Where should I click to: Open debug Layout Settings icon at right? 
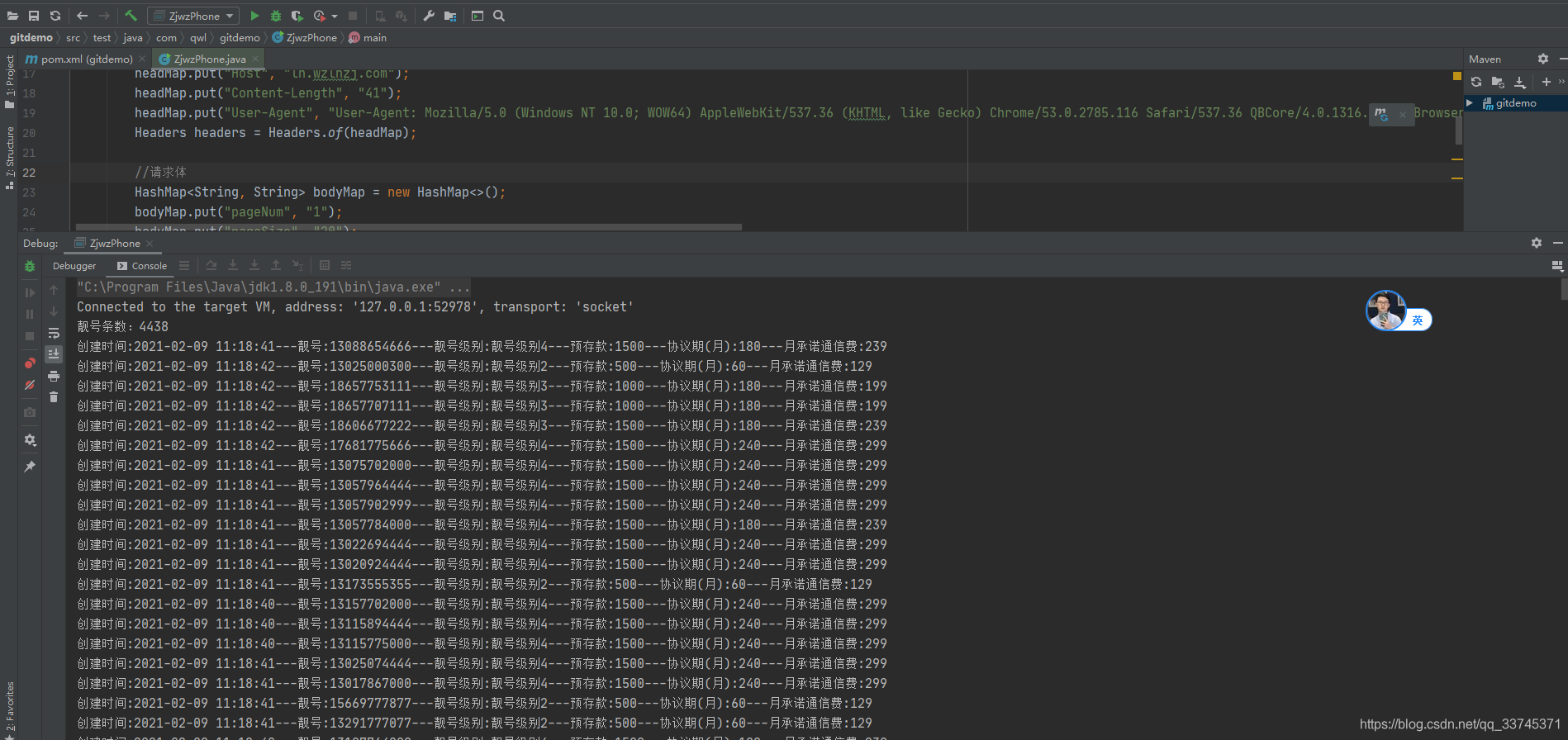(1557, 266)
